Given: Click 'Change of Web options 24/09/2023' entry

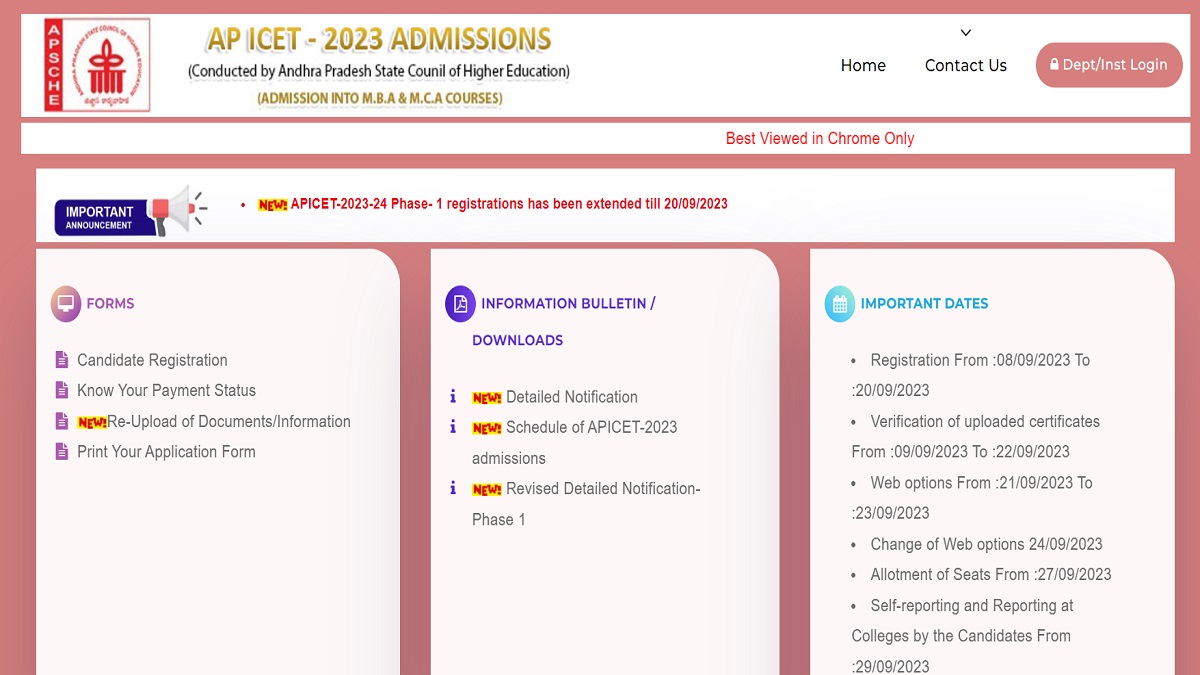Looking at the screenshot, I should [x=986, y=544].
